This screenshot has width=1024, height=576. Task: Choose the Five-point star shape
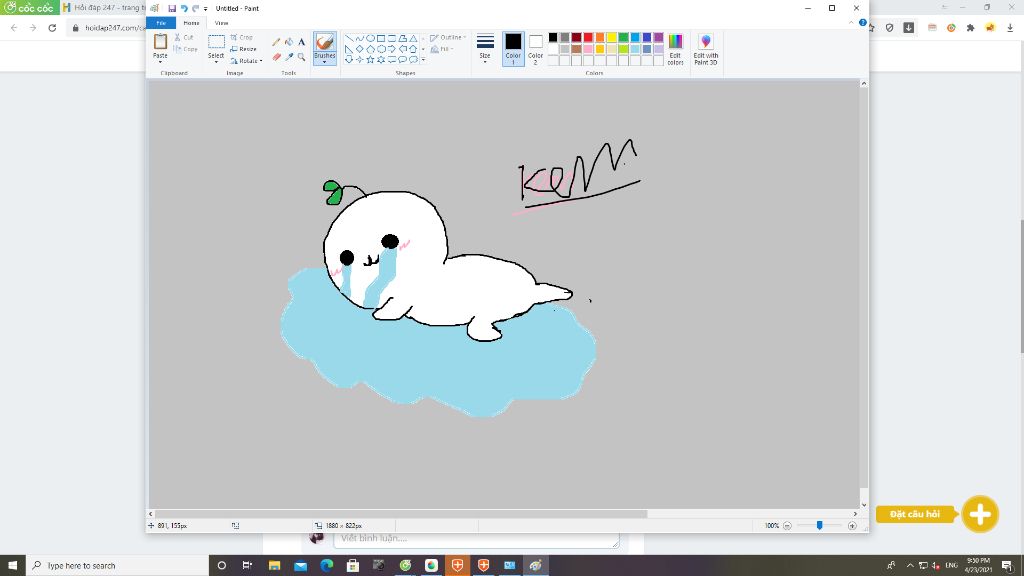pyautogui.click(x=370, y=59)
